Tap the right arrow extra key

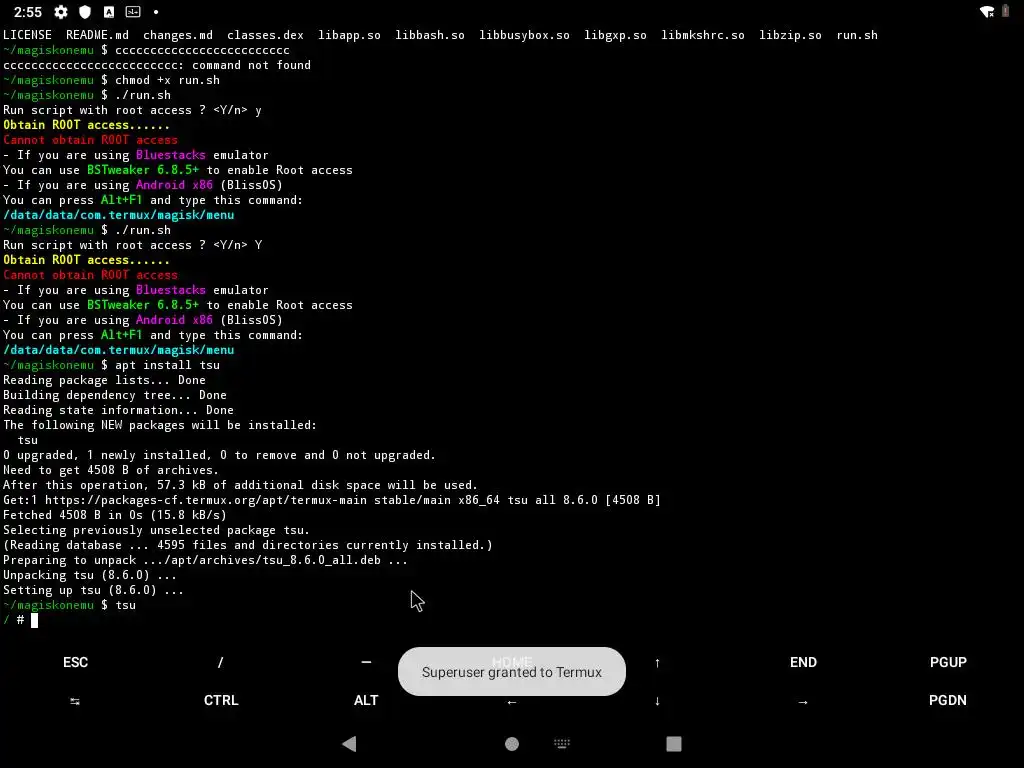803,702
